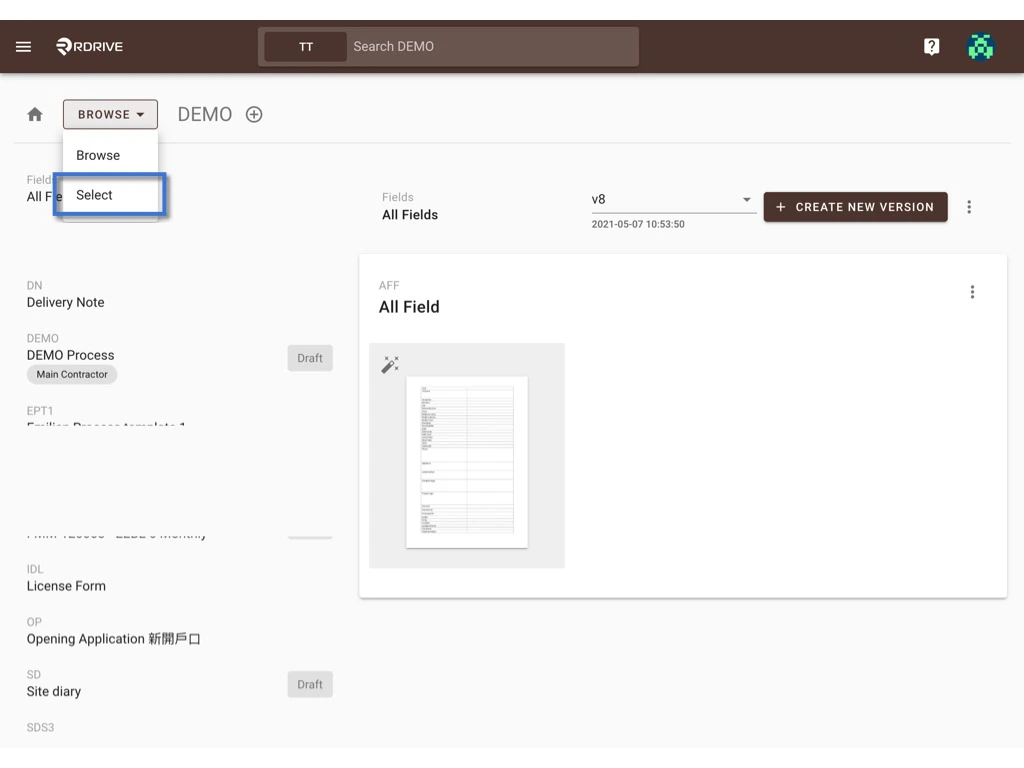Click the Draft chip next to Site diary
Viewport: 1024px width, 768px height.
[309, 684]
